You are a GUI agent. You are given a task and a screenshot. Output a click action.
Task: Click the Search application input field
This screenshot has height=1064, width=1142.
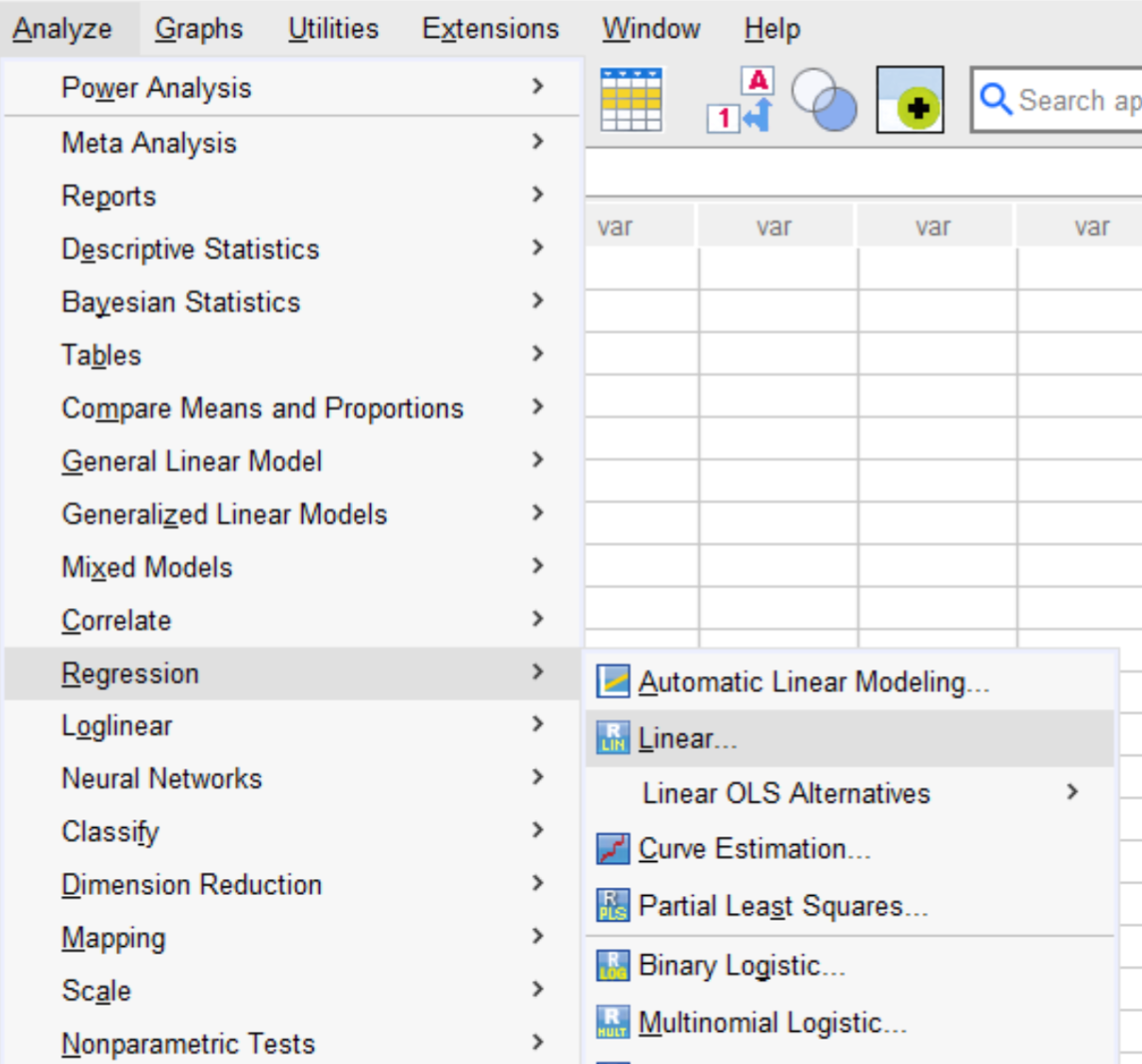1057,99
